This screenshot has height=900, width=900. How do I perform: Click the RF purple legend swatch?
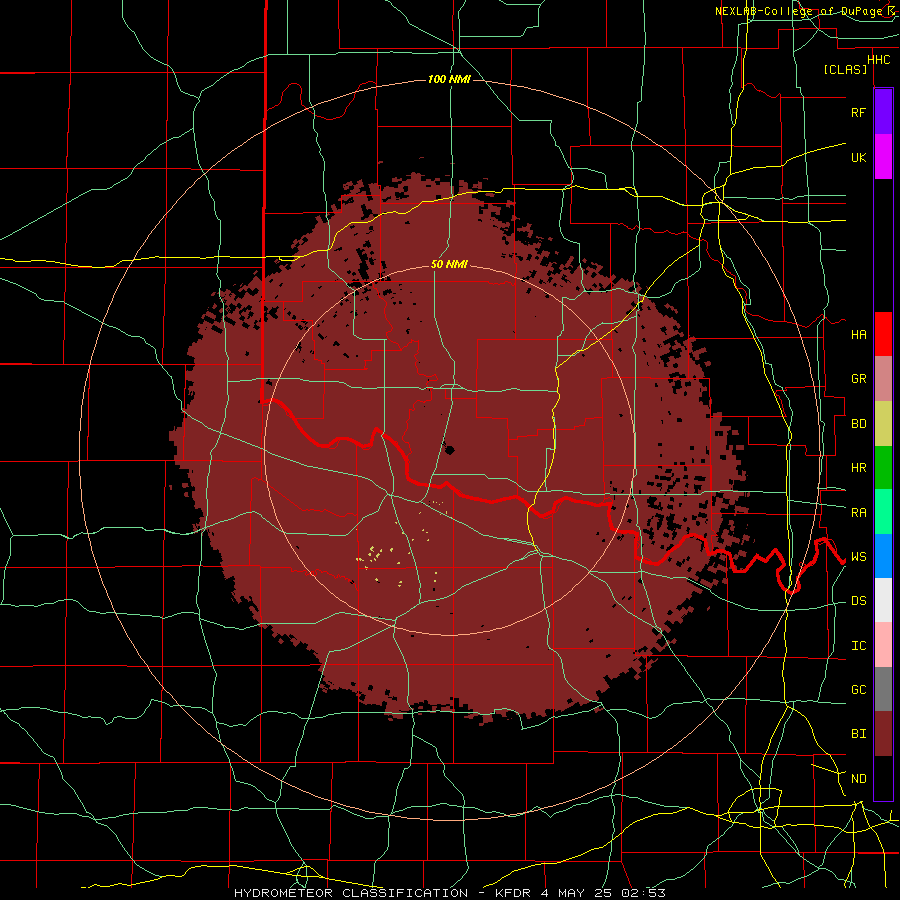coord(883,112)
